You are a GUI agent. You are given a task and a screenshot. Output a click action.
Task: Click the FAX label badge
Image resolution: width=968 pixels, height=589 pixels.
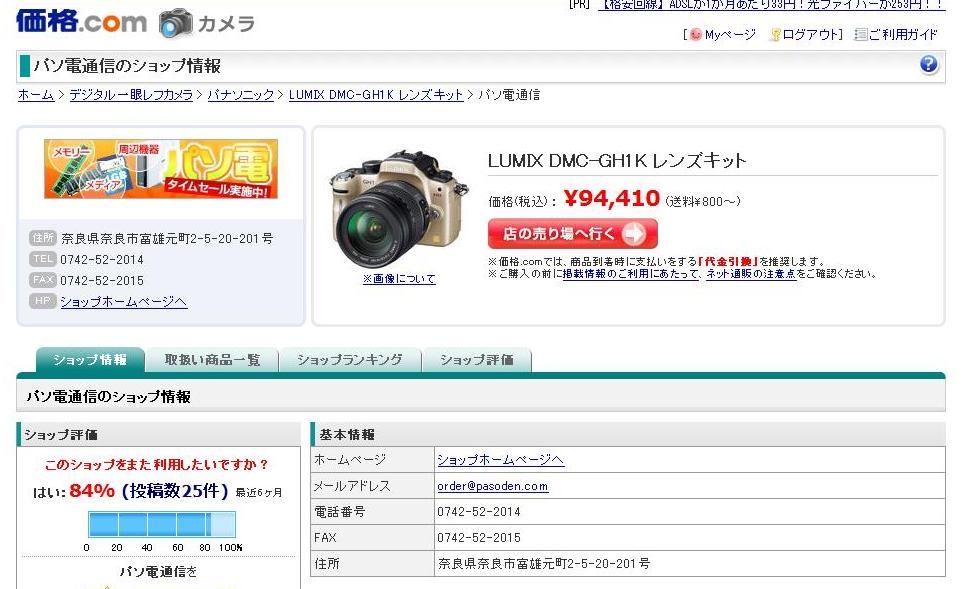pos(43,280)
